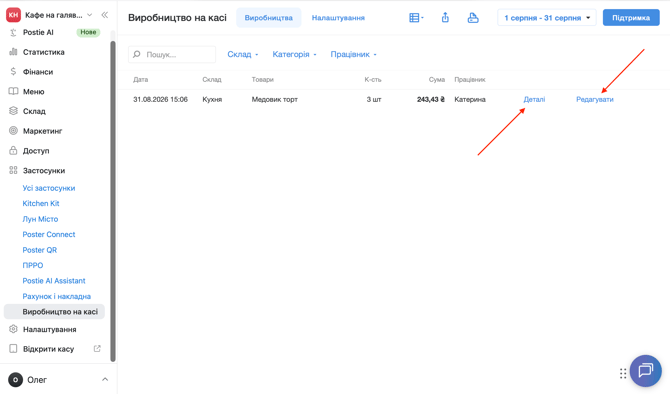Open the Категорія filter dropdown
Viewport: 670px width, 394px height.
(x=294, y=54)
